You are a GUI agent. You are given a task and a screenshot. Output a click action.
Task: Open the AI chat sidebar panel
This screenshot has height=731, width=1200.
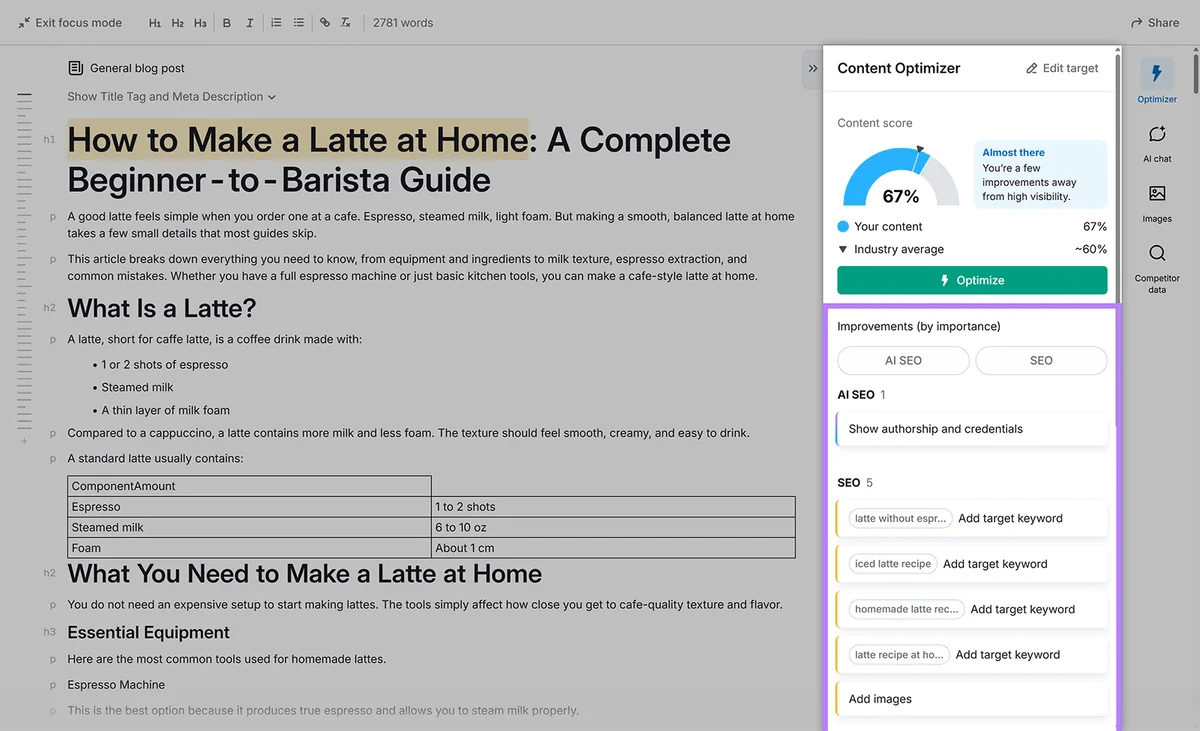pyautogui.click(x=1157, y=143)
